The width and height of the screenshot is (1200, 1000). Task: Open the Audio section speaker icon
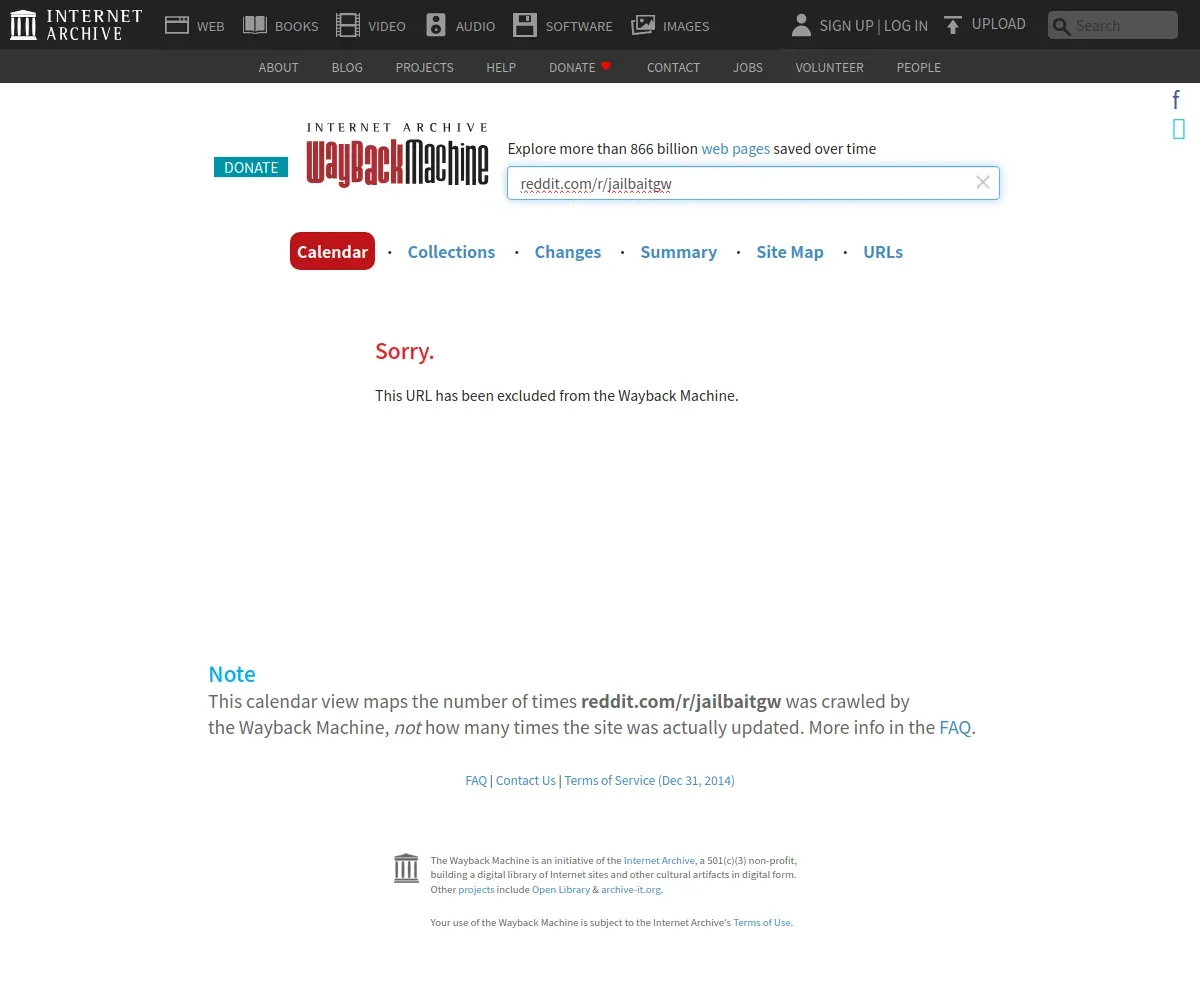(x=436, y=25)
